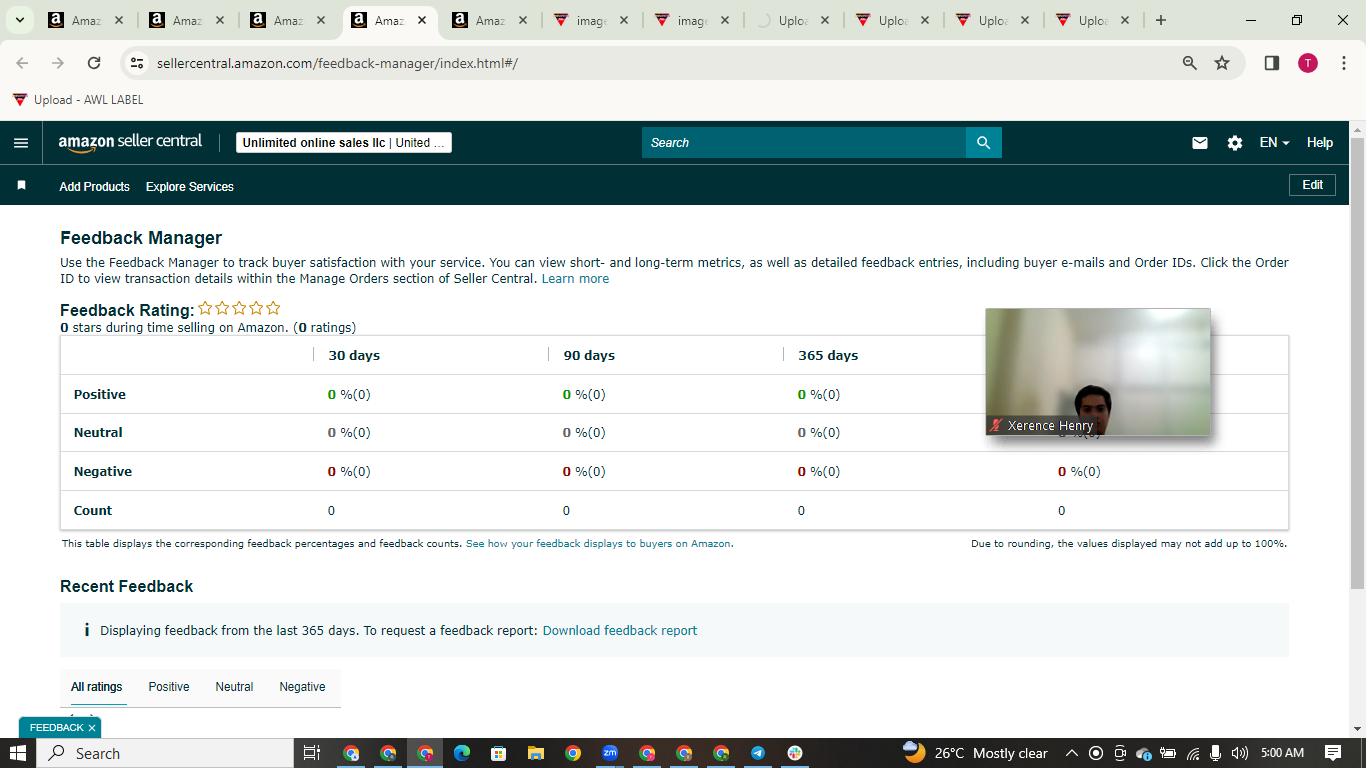Screen dimensions: 1366x768
Task: Click the '90 days' column header
Action: coord(589,355)
